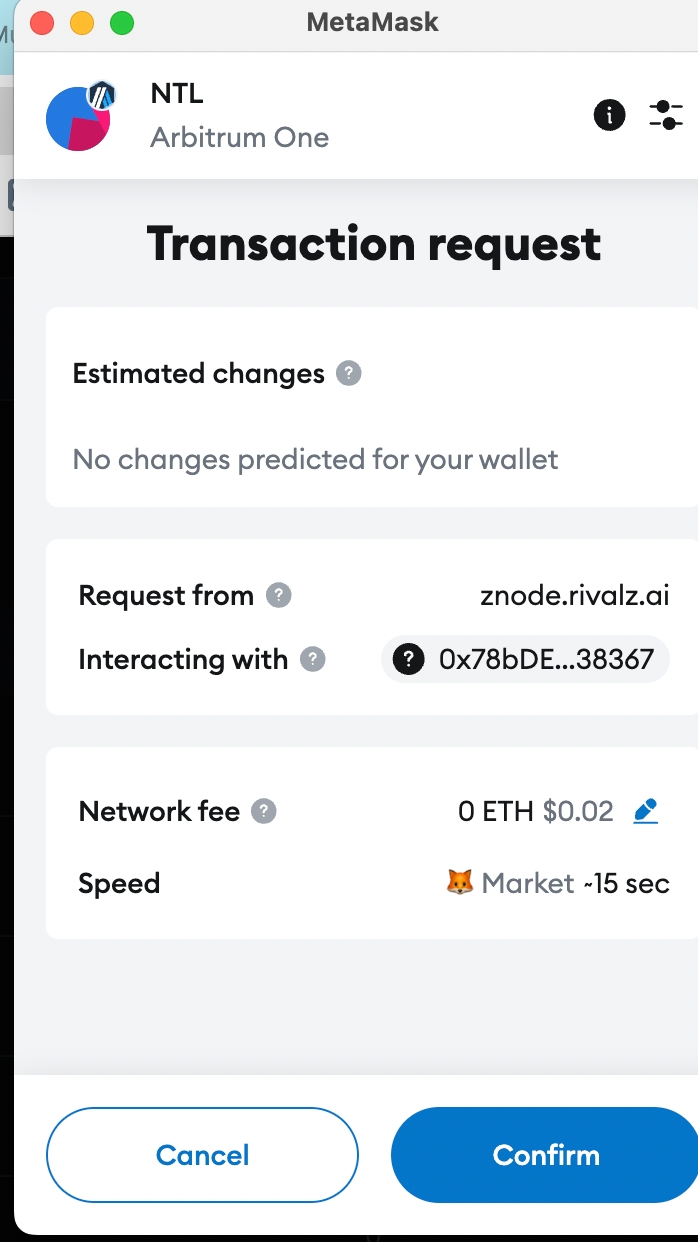Image resolution: width=698 pixels, height=1242 pixels.
Task: Click the unknown contract question mark icon
Action: pyautogui.click(x=408, y=660)
